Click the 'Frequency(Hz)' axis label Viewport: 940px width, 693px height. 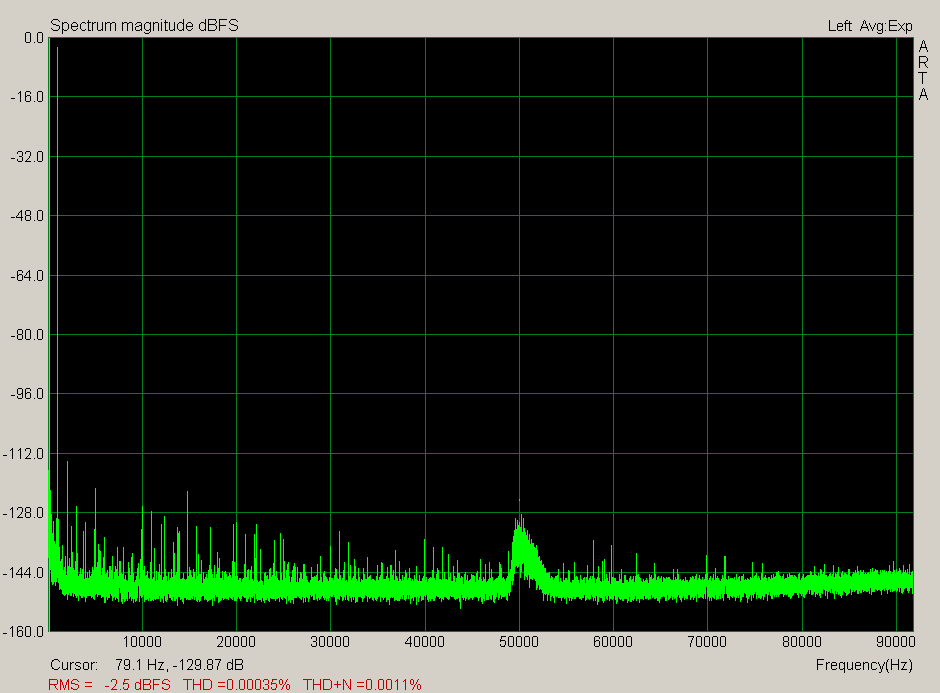864,665
